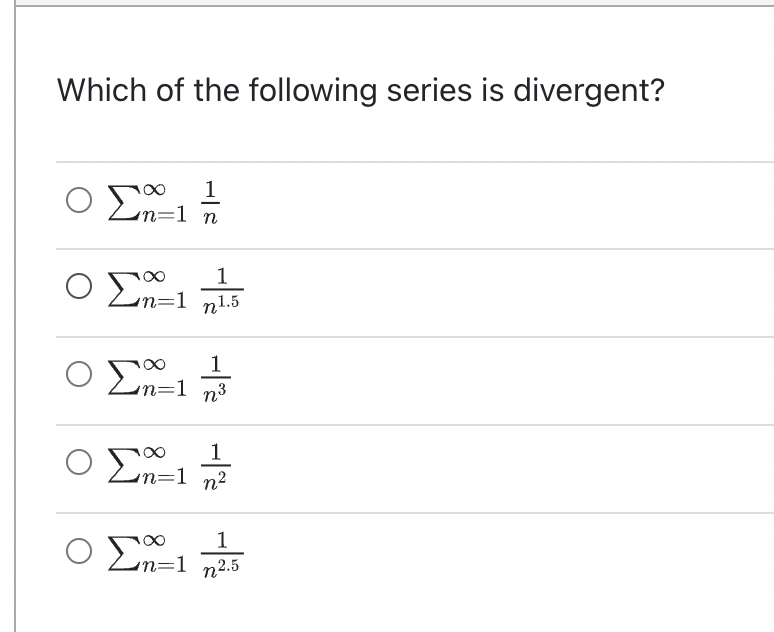Select the radio button for series 1/n^1.5
Image resolution: width=774 pixels, height=632 pixels.
coord(79,287)
